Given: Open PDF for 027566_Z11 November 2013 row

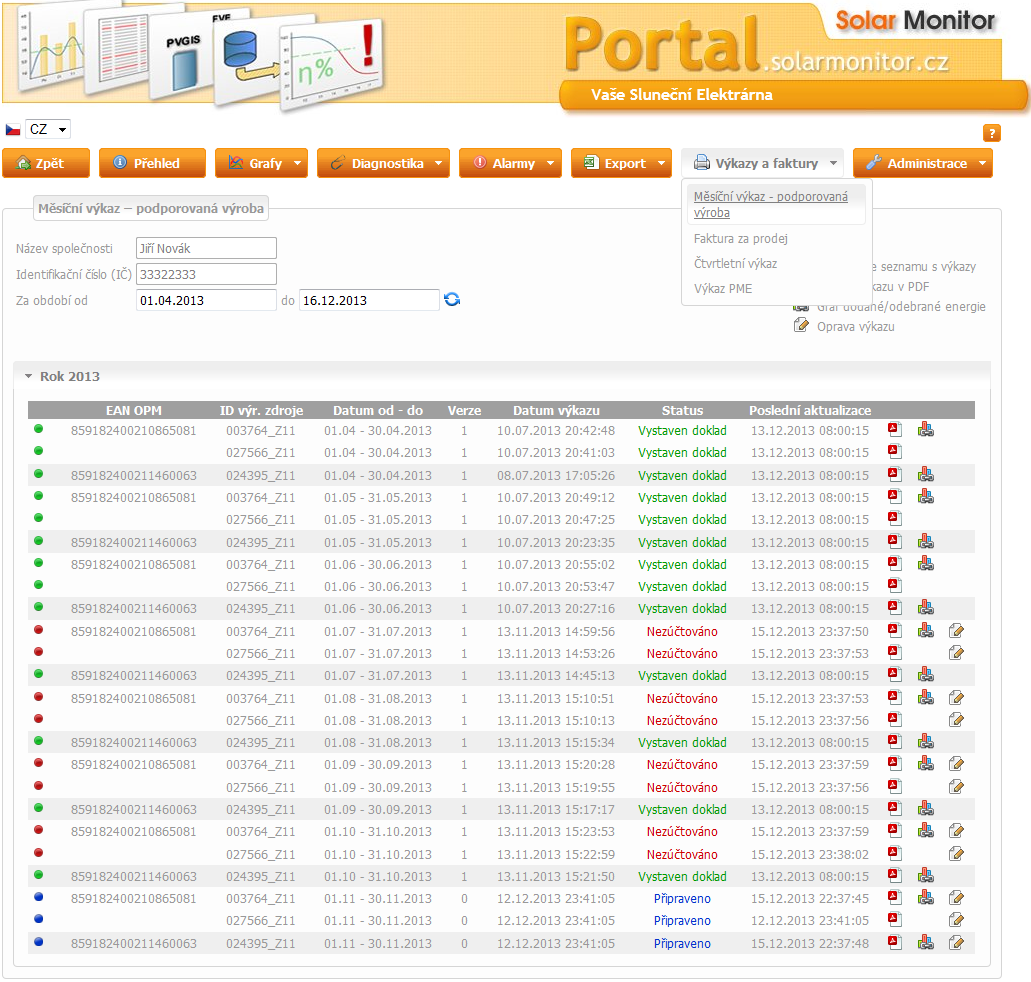Looking at the screenshot, I should [895, 921].
